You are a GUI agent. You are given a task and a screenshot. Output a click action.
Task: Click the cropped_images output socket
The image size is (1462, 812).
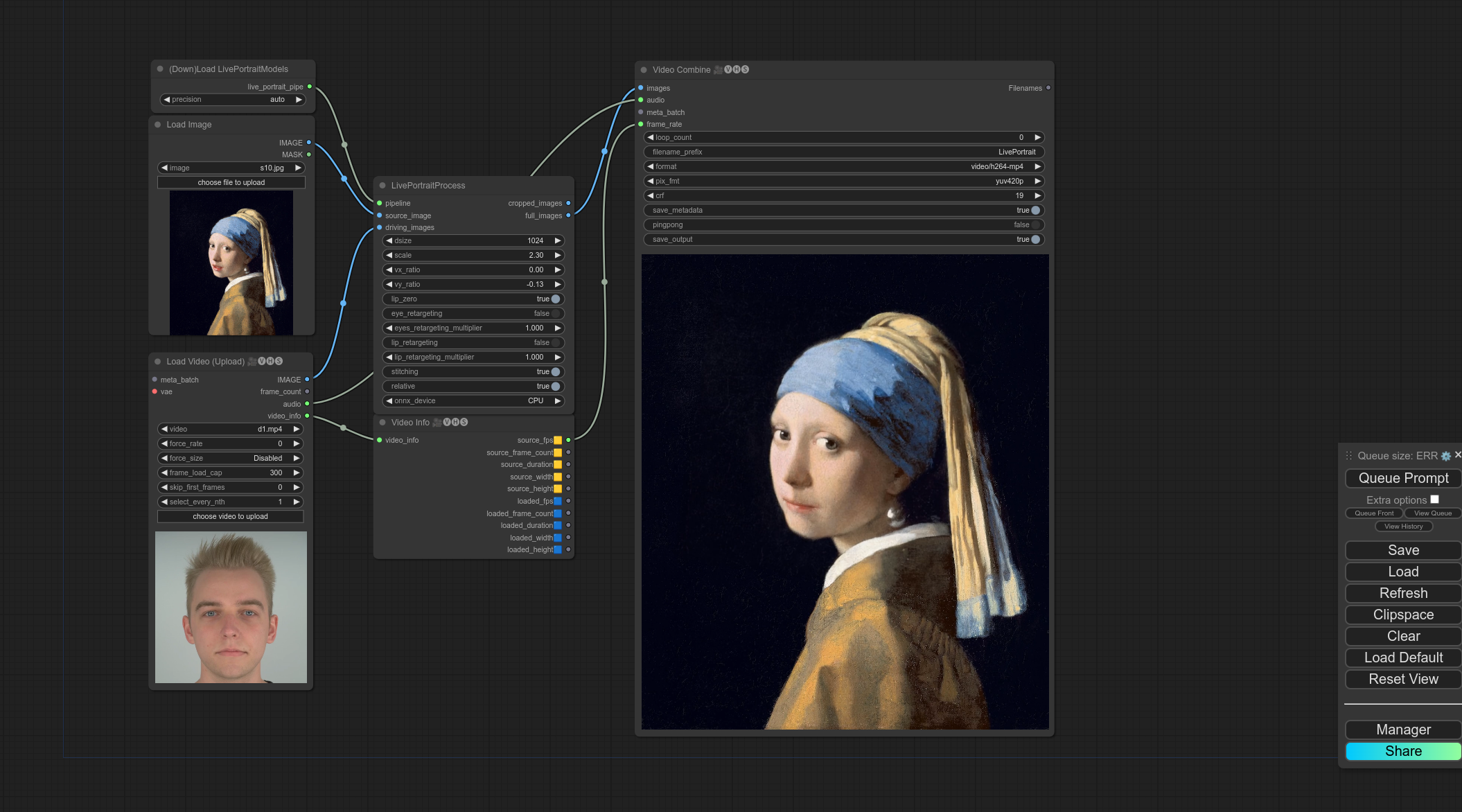point(568,203)
